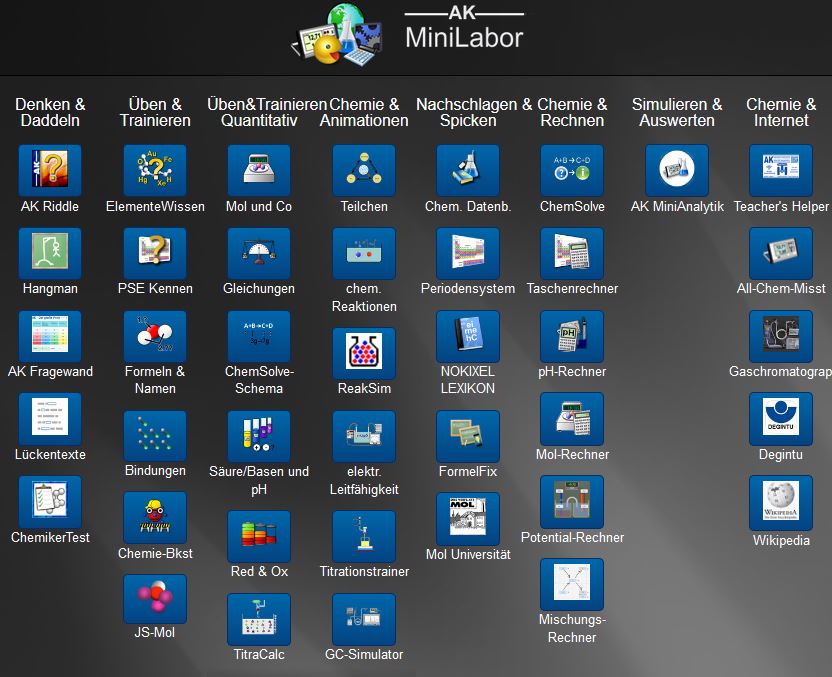Image resolution: width=832 pixels, height=677 pixels.
Task: Select Nachschlagen & Spicken heading
Action: [x=474, y=112]
